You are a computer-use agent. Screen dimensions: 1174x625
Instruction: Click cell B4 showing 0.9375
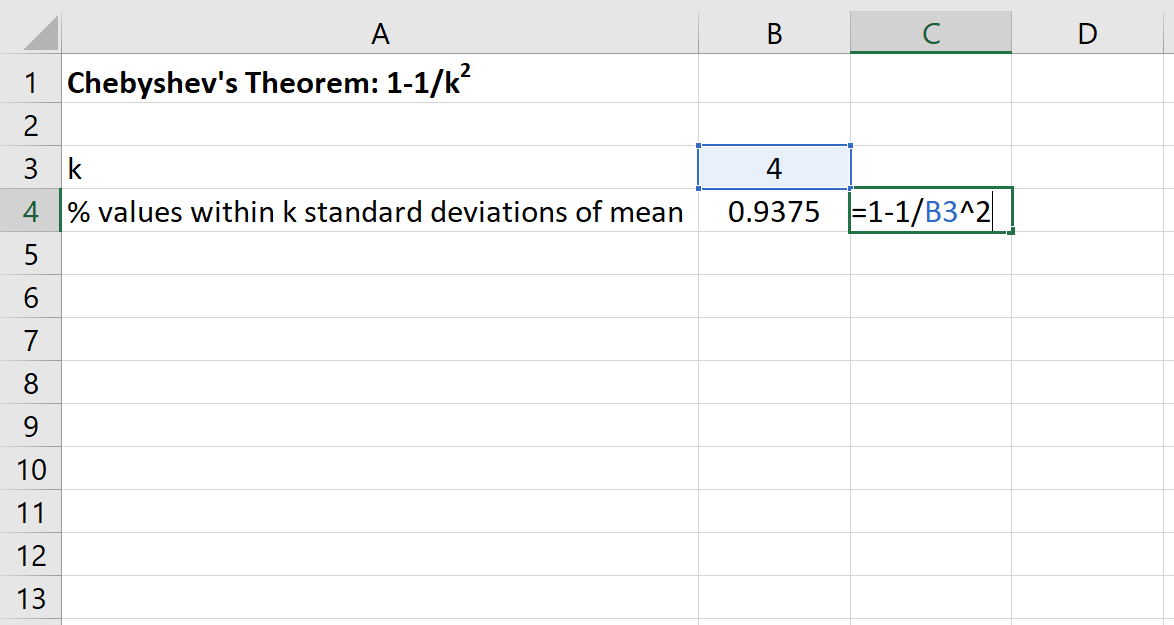pyautogui.click(x=773, y=211)
